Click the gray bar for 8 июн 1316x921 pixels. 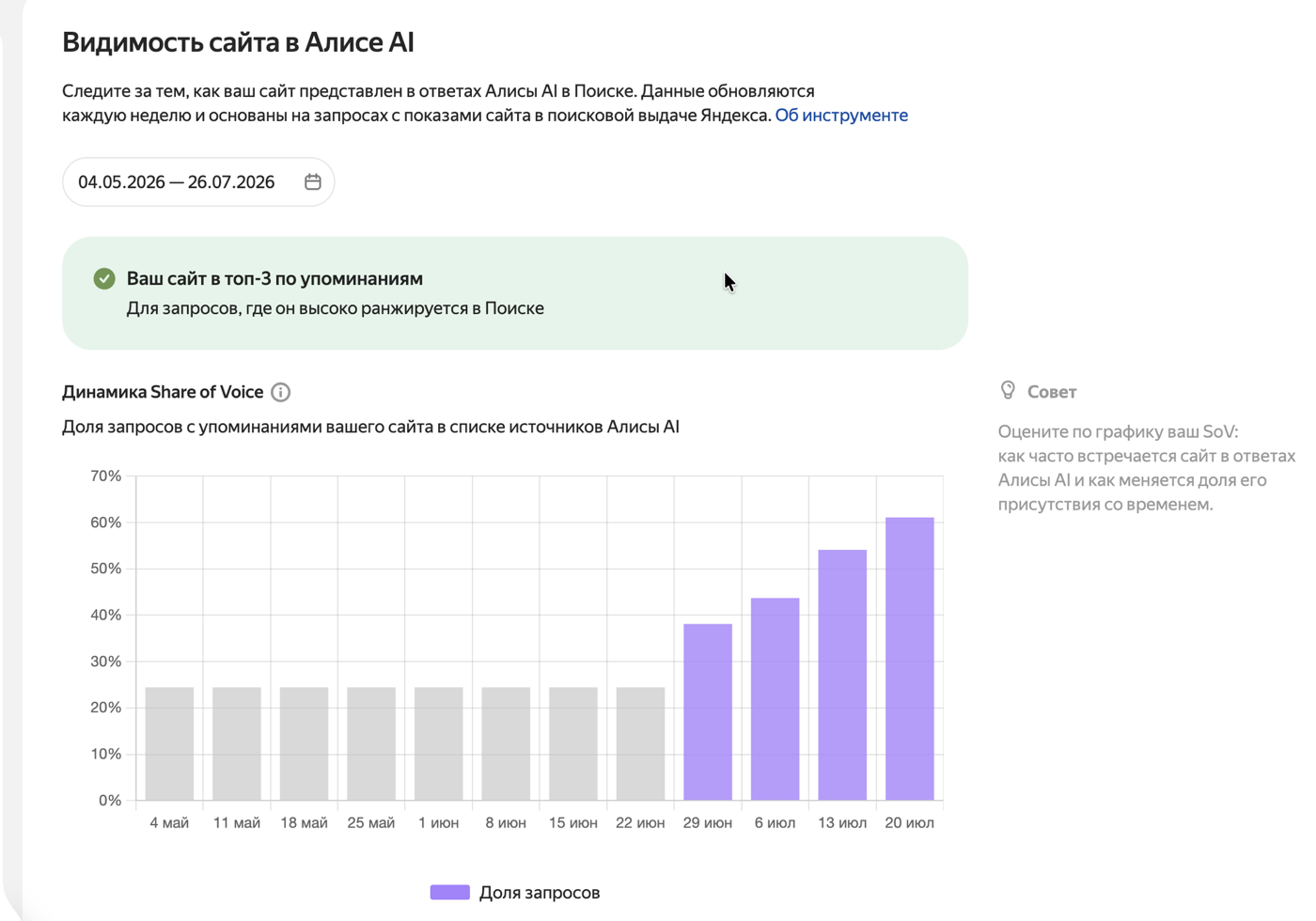(x=506, y=744)
